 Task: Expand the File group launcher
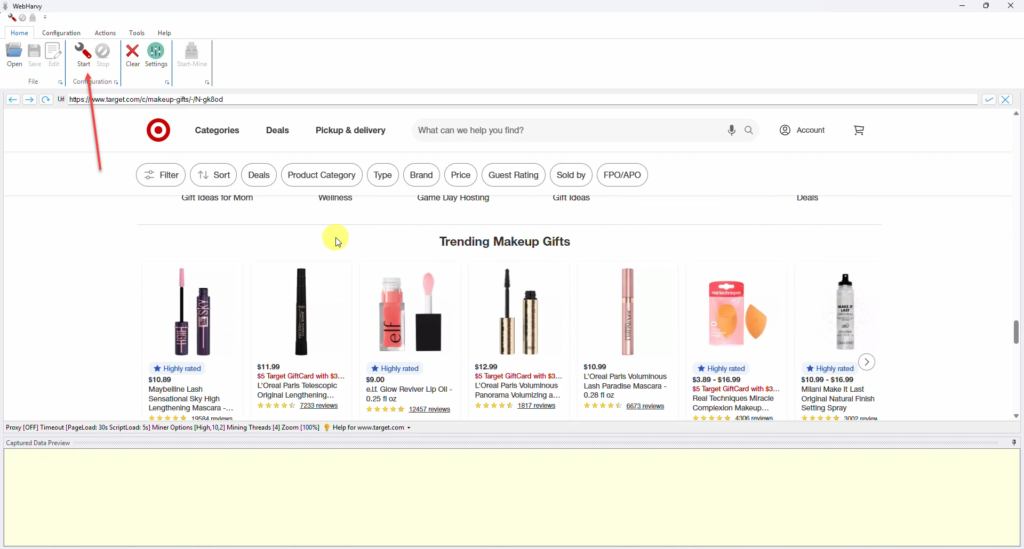pos(60,82)
